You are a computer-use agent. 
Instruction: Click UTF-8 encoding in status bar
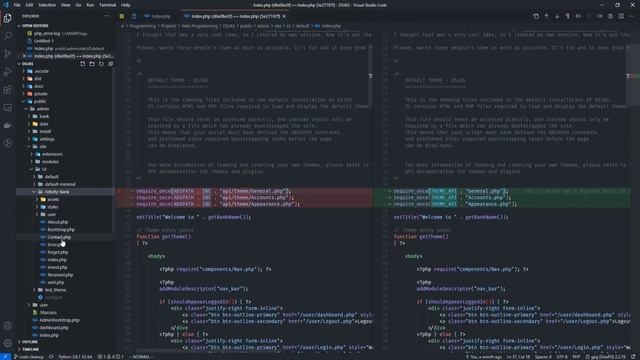[562, 357]
